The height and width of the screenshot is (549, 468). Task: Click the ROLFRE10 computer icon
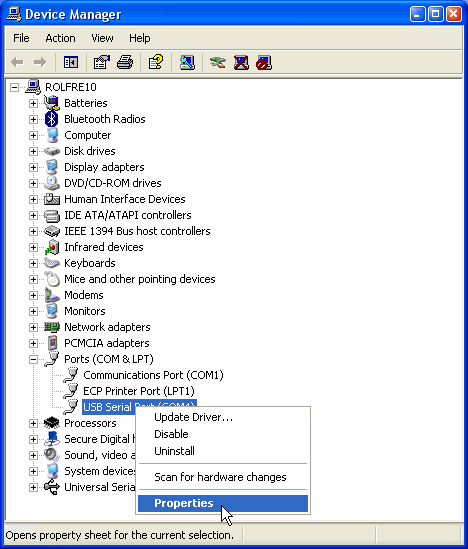tap(33, 87)
